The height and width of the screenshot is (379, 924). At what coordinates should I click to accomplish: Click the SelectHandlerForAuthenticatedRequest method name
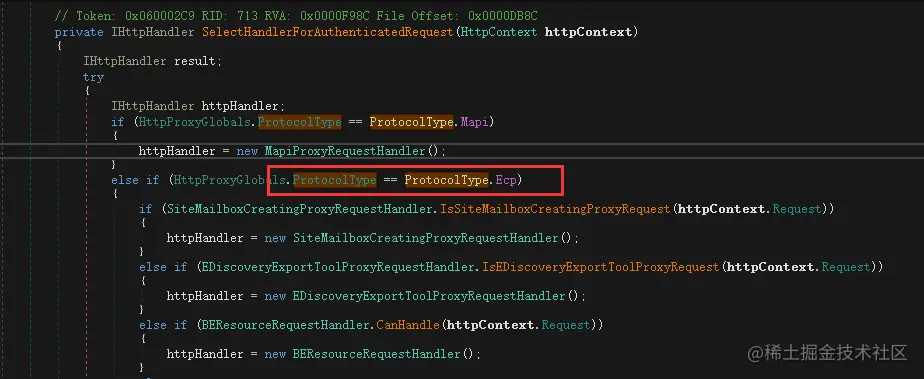[x=328, y=32]
